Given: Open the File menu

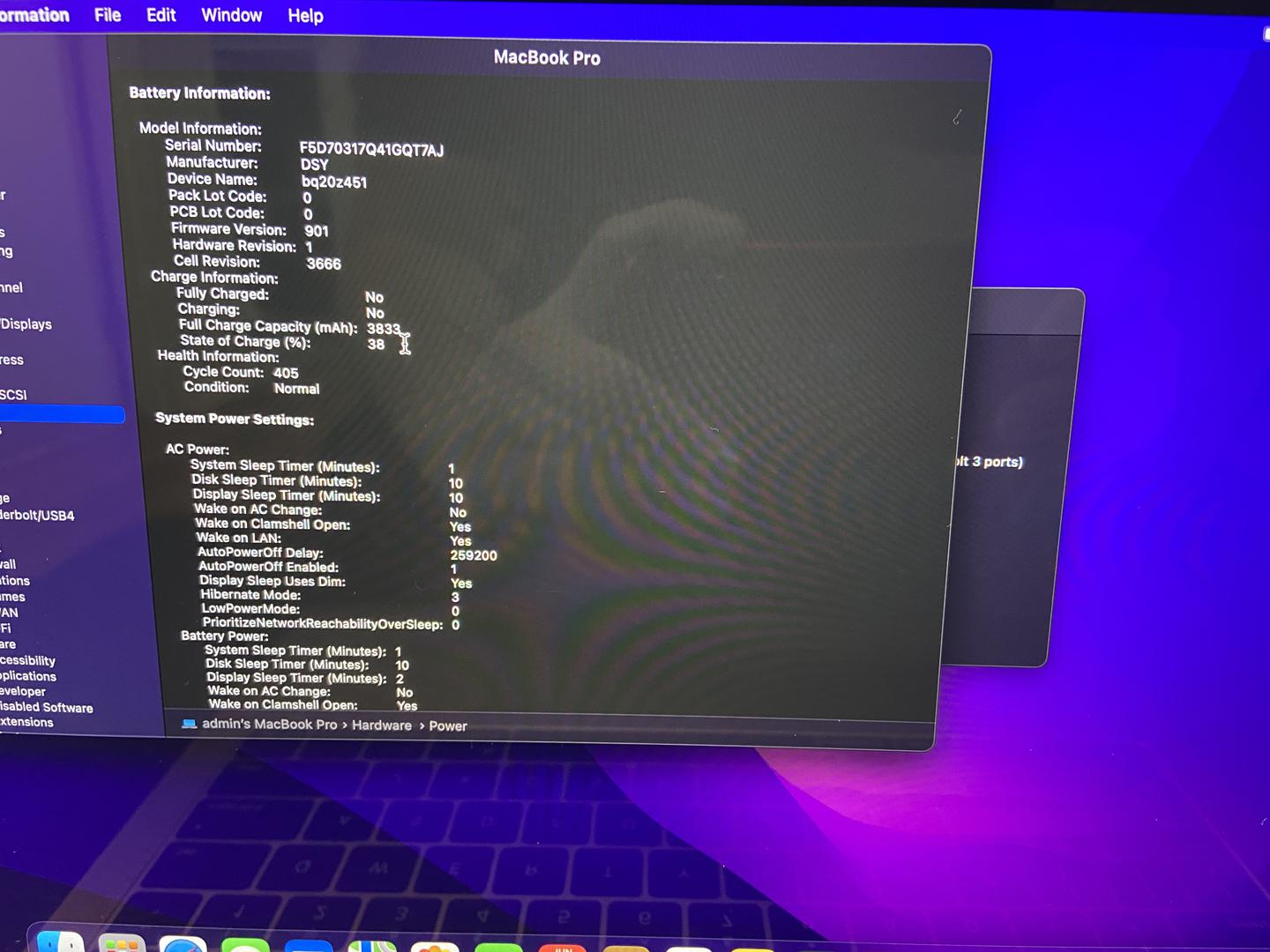Looking at the screenshot, I should tap(108, 15).
